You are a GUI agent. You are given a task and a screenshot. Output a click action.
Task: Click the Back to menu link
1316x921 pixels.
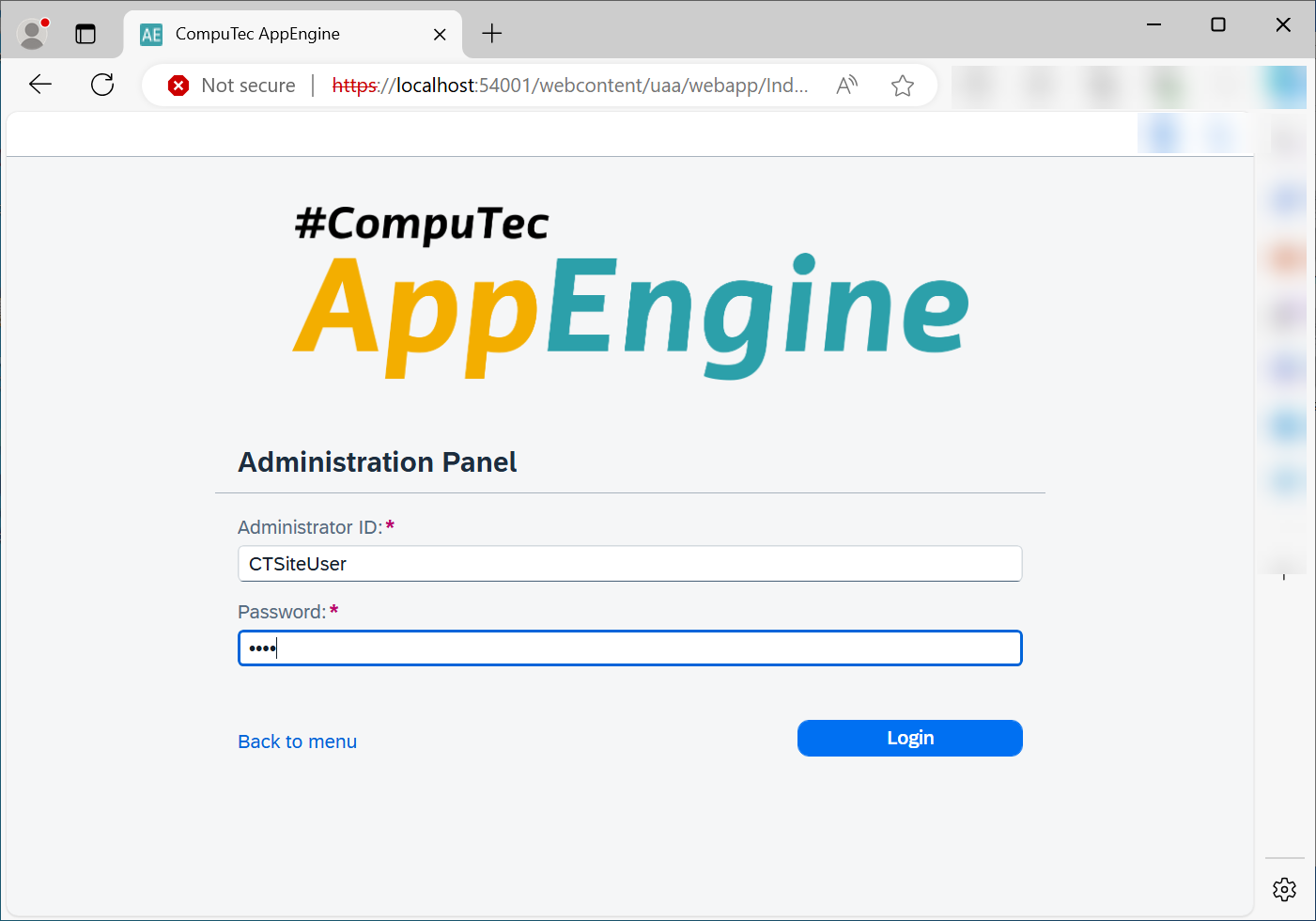[297, 741]
